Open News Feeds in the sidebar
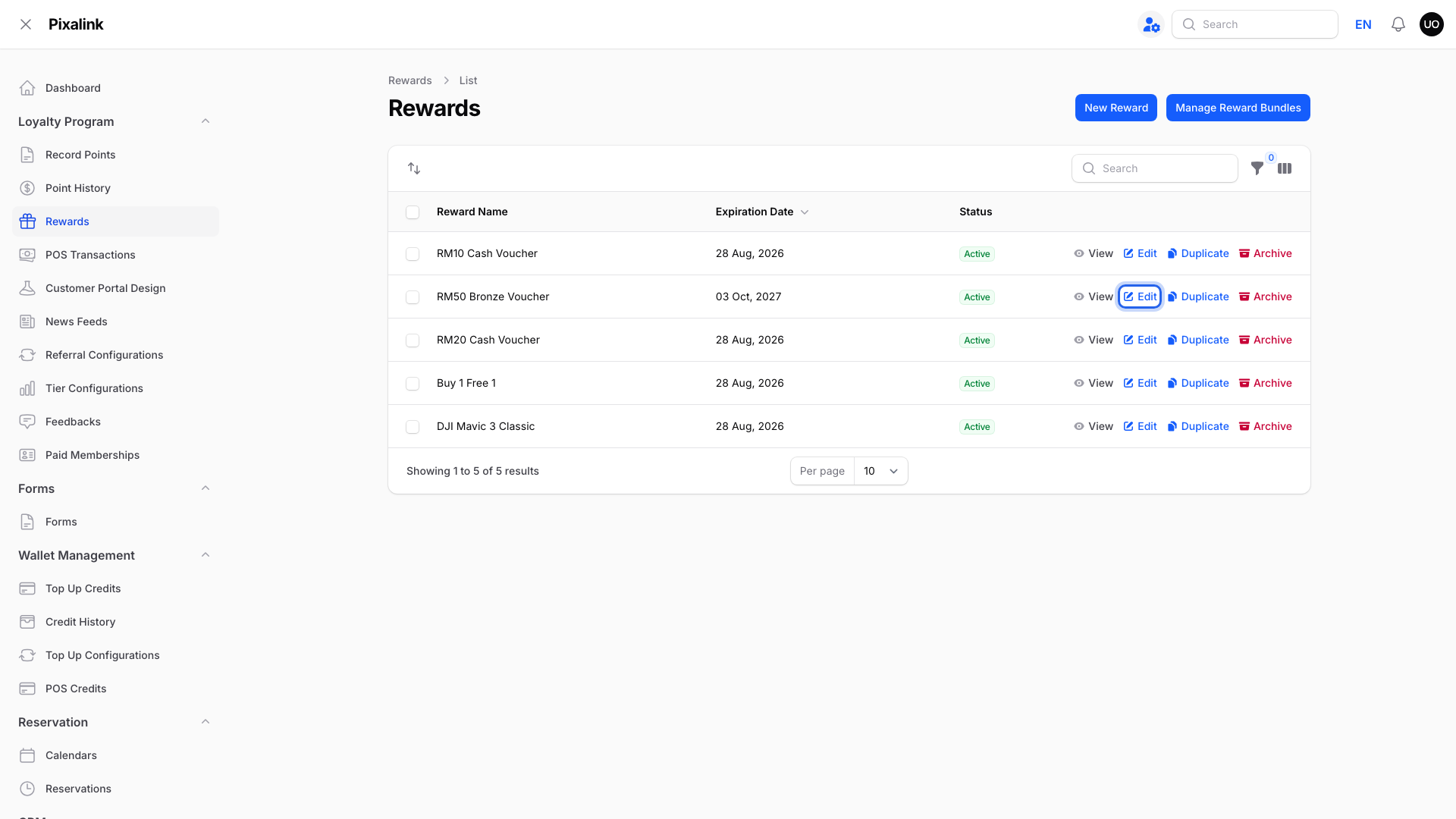The width and height of the screenshot is (1456, 819). pos(115,322)
